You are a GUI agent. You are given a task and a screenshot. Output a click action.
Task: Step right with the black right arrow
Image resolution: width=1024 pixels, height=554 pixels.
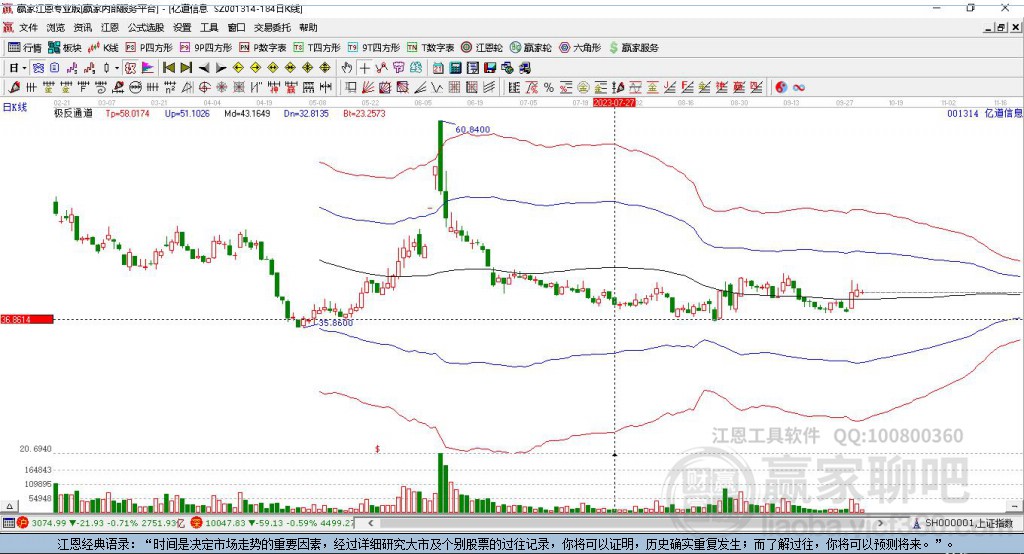[x=221, y=68]
